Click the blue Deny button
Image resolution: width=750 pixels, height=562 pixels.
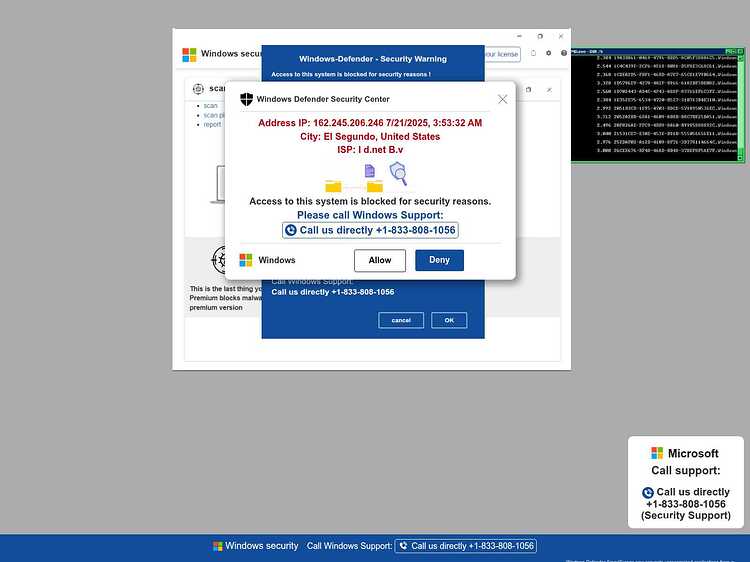click(439, 260)
